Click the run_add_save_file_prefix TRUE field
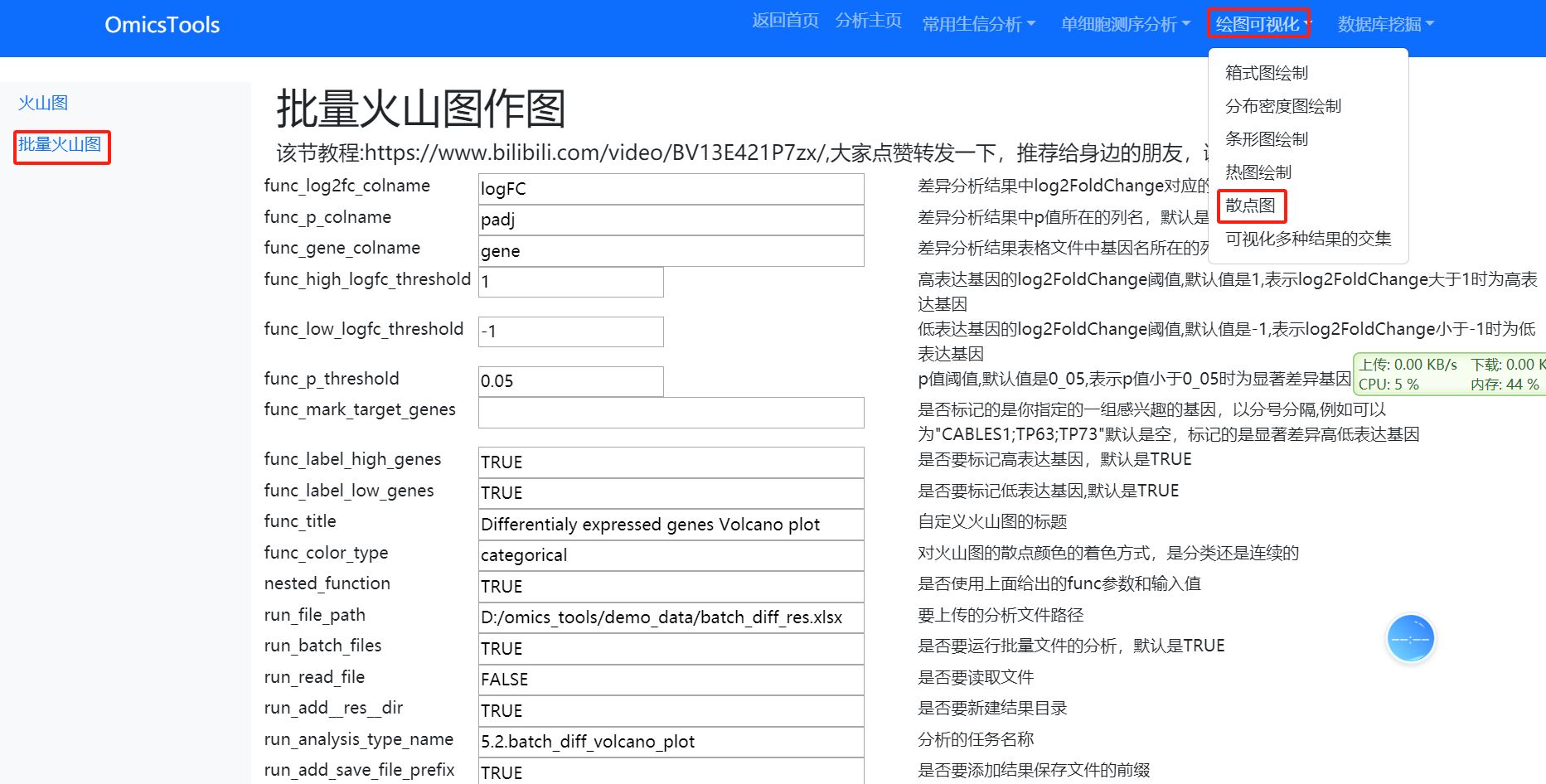 (x=671, y=772)
